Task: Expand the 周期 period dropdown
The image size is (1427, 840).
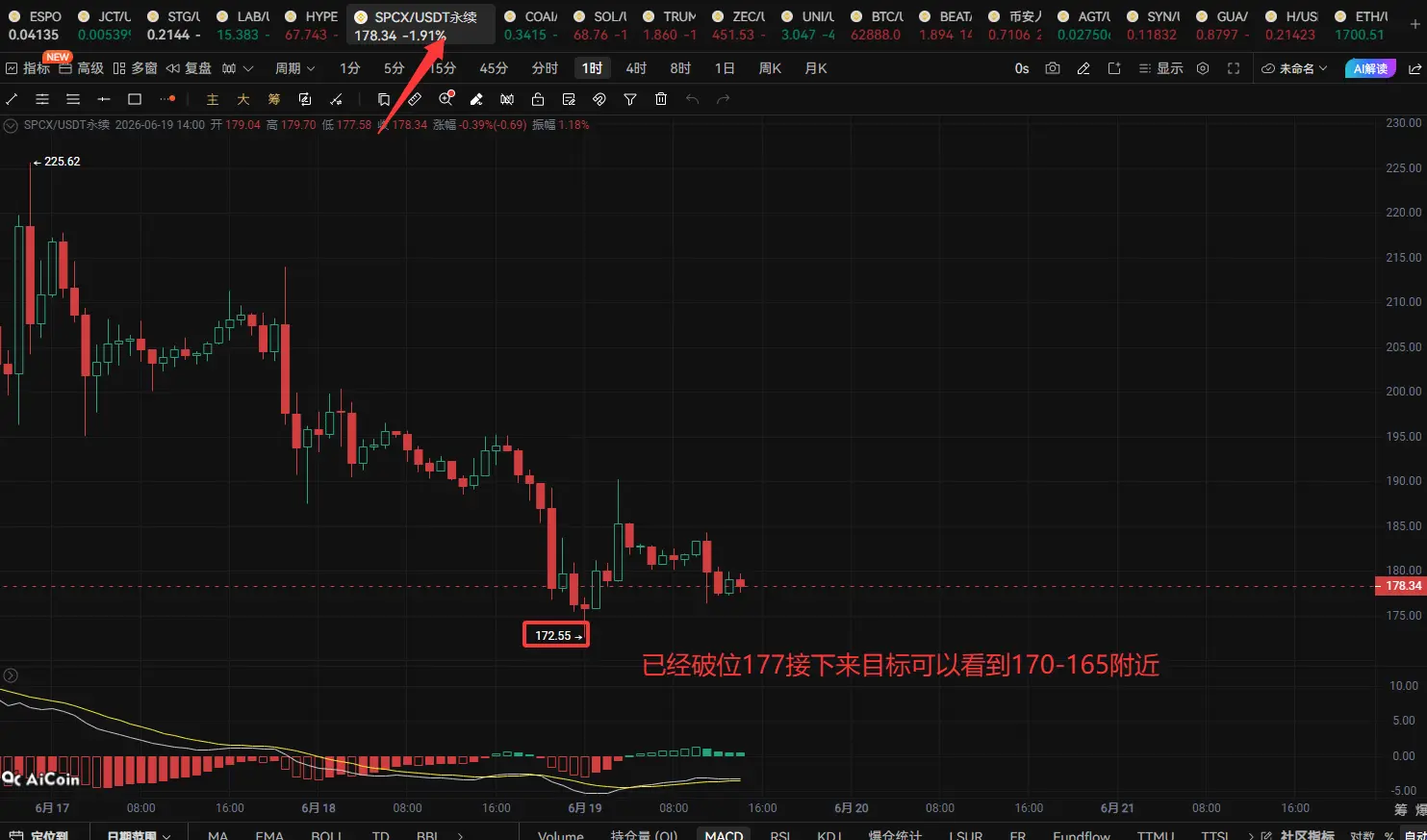Action: coord(294,68)
